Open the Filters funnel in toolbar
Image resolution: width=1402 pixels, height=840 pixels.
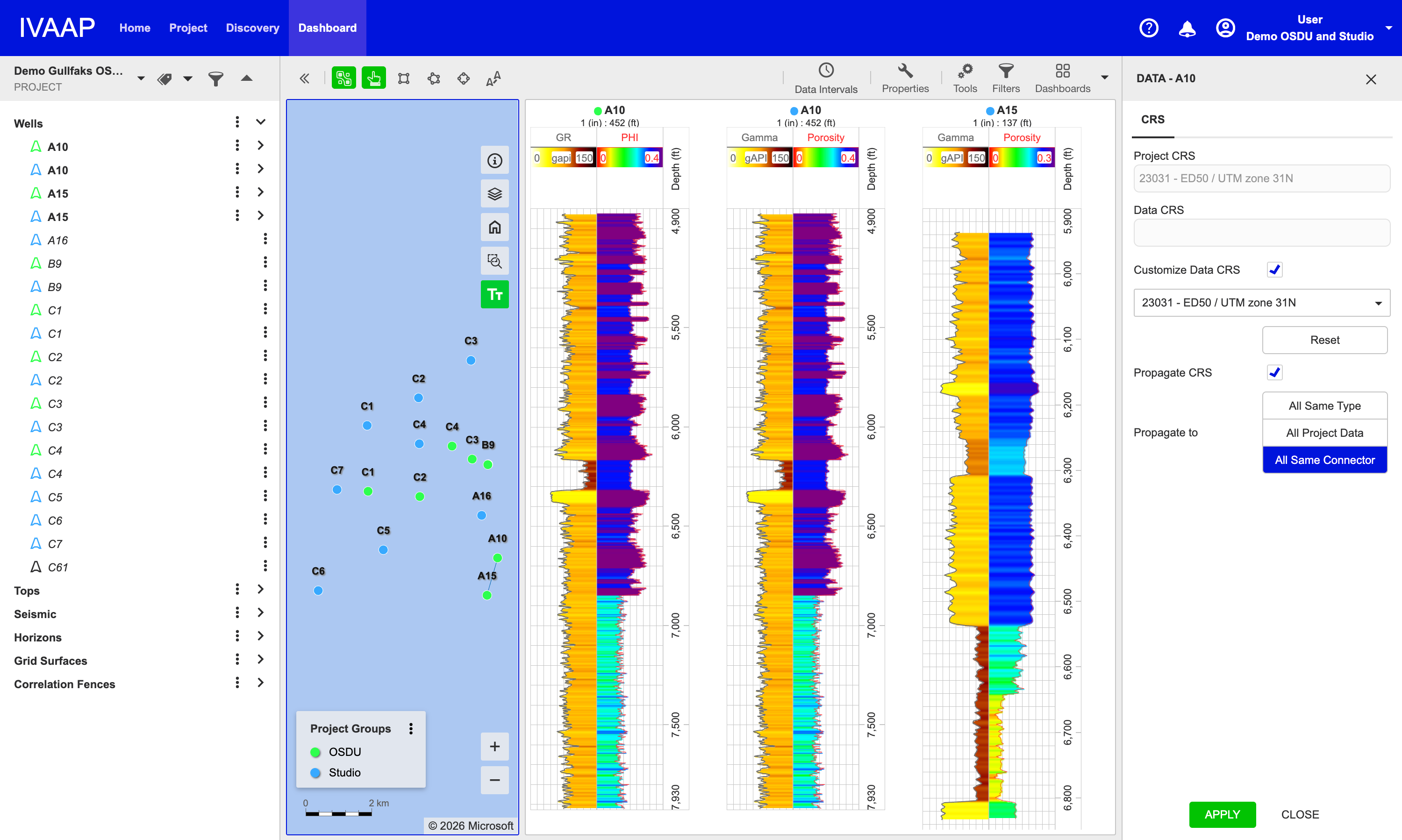(1006, 78)
